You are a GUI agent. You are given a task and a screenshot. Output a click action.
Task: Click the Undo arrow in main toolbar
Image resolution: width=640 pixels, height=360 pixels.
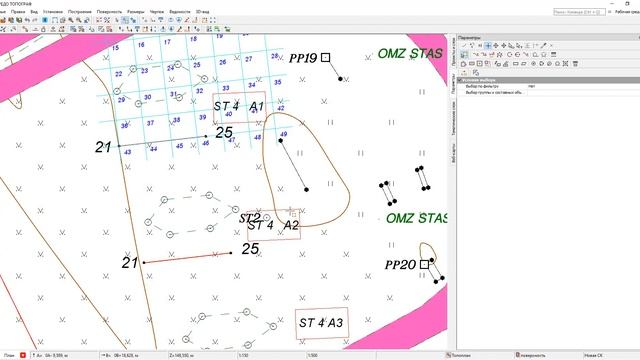point(27,20)
